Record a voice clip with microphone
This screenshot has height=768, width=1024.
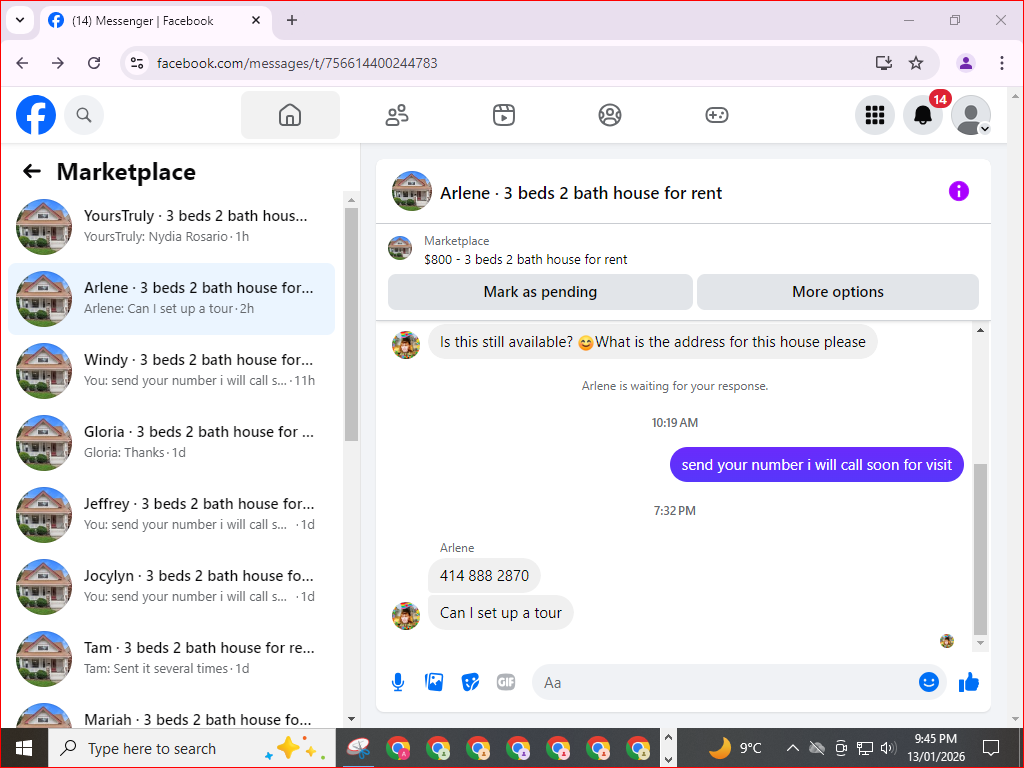(x=398, y=682)
